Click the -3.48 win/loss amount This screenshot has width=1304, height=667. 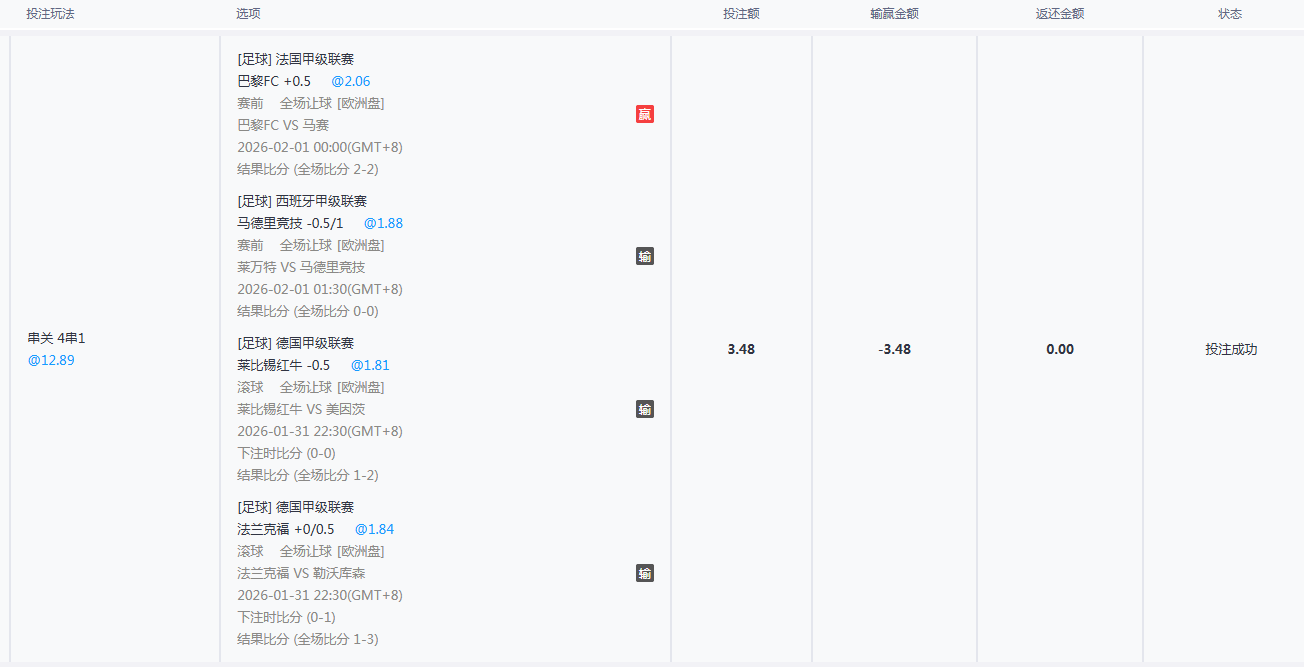pyautogui.click(x=894, y=349)
